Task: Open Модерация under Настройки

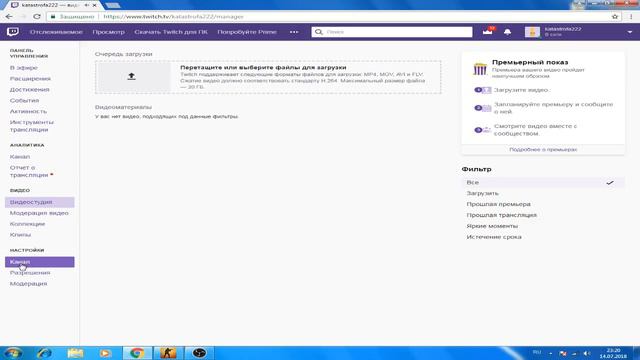Action: 29,284
